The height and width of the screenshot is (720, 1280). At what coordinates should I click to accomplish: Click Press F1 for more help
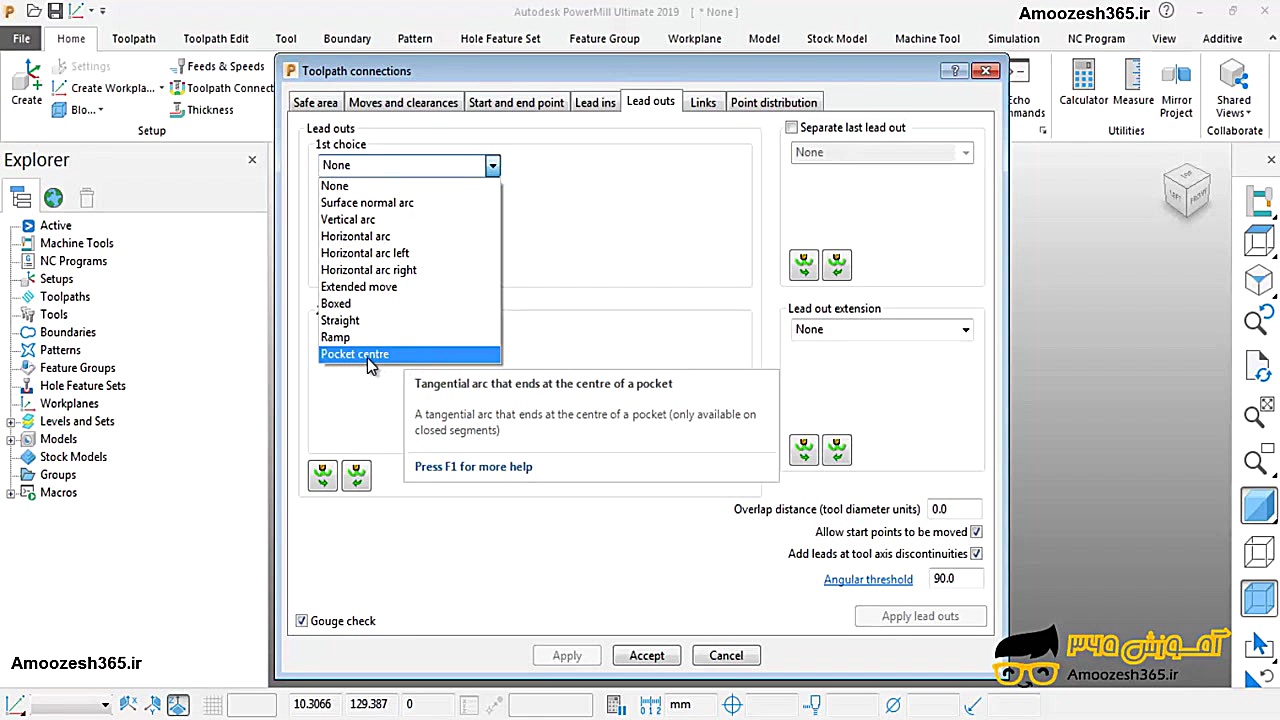473,467
